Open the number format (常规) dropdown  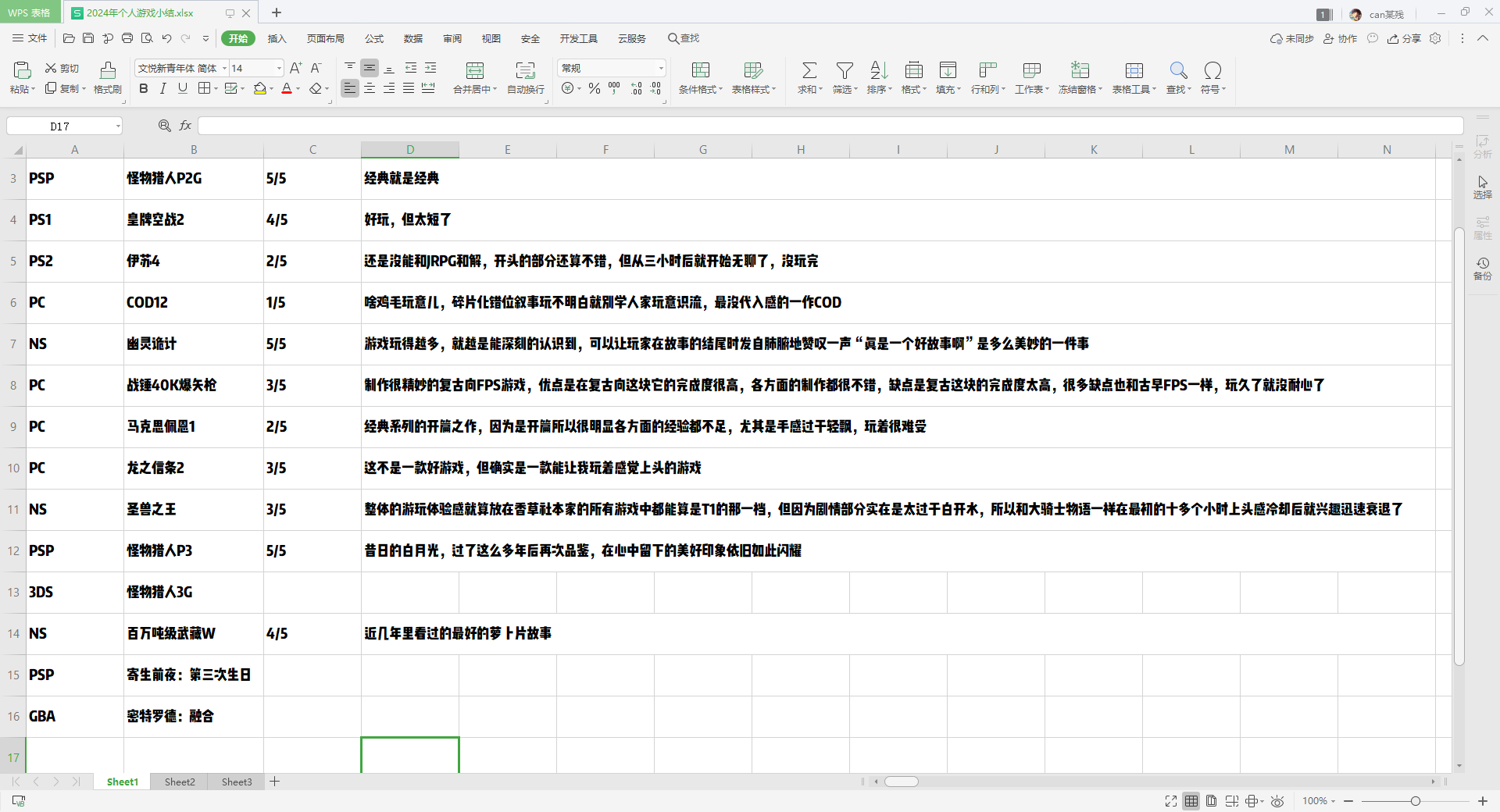point(661,69)
